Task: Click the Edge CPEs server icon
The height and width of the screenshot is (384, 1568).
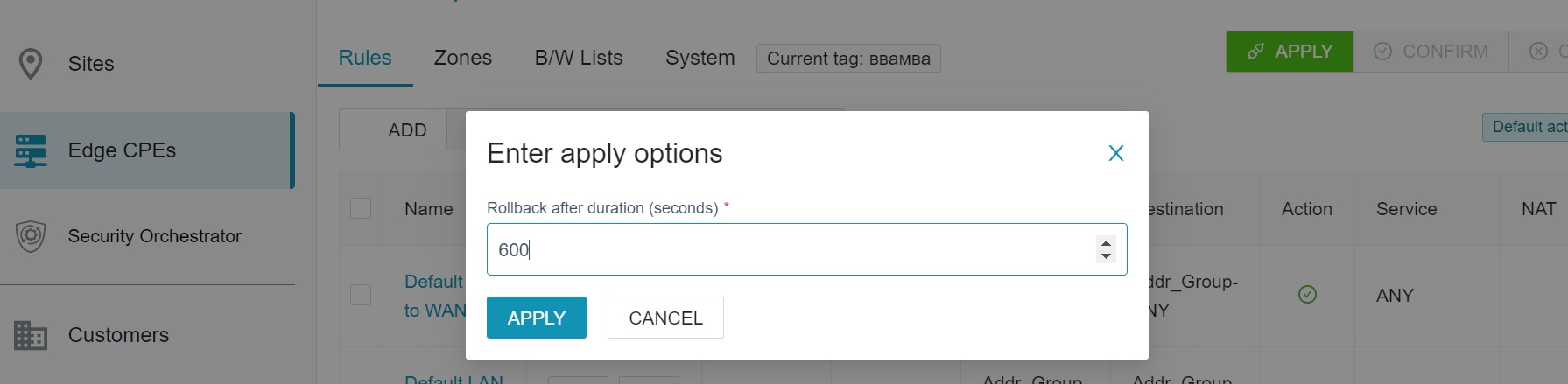Action: click(31, 150)
